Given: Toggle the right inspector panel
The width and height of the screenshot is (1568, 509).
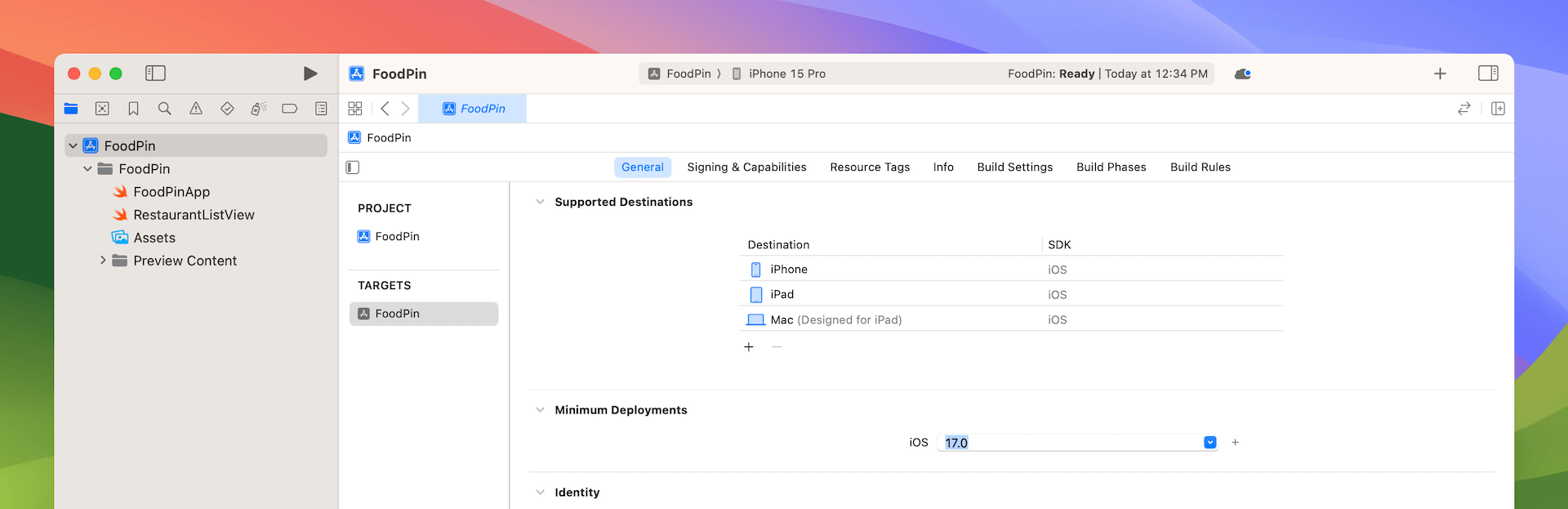Looking at the screenshot, I should (x=1488, y=74).
